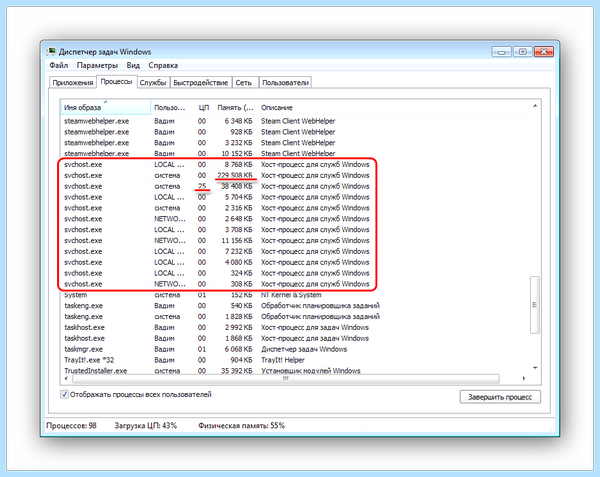The image size is (600, 477).
Task: Switch to the Сеть tab
Action: [x=244, y=83]
